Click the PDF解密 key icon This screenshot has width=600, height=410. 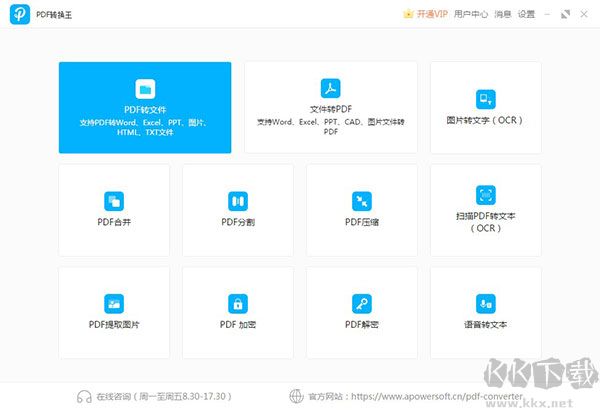(362, 304)
